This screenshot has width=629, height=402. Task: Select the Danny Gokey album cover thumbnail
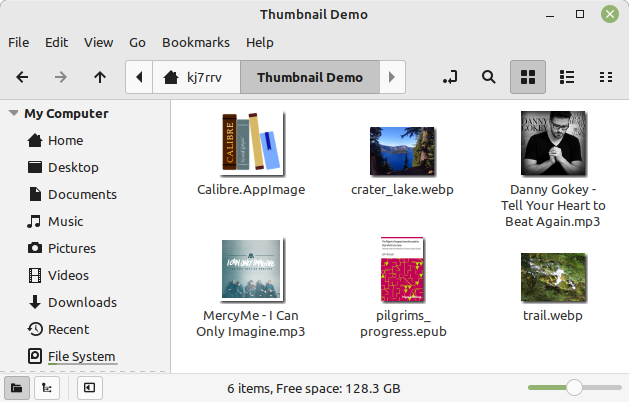553,144
